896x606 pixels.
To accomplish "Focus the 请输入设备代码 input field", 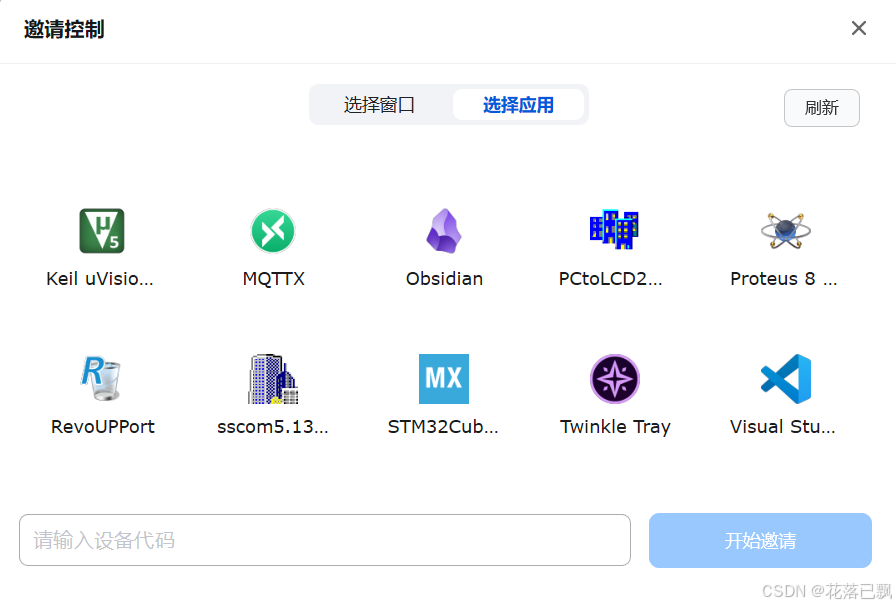I will pyautogui.click(x=325, y=540).
